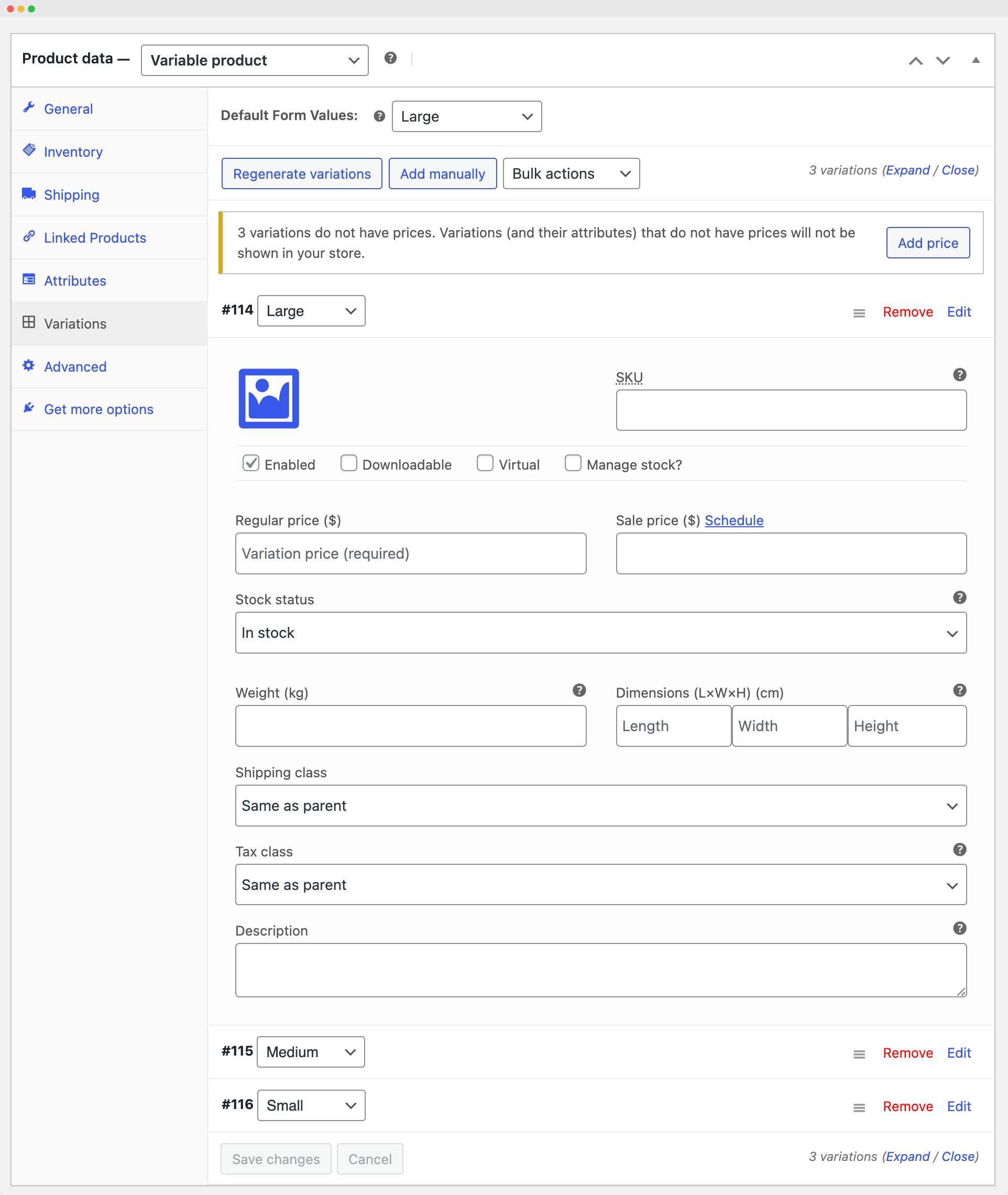
Task: Click the wrench icon beside General
Action: pos(29,108)
